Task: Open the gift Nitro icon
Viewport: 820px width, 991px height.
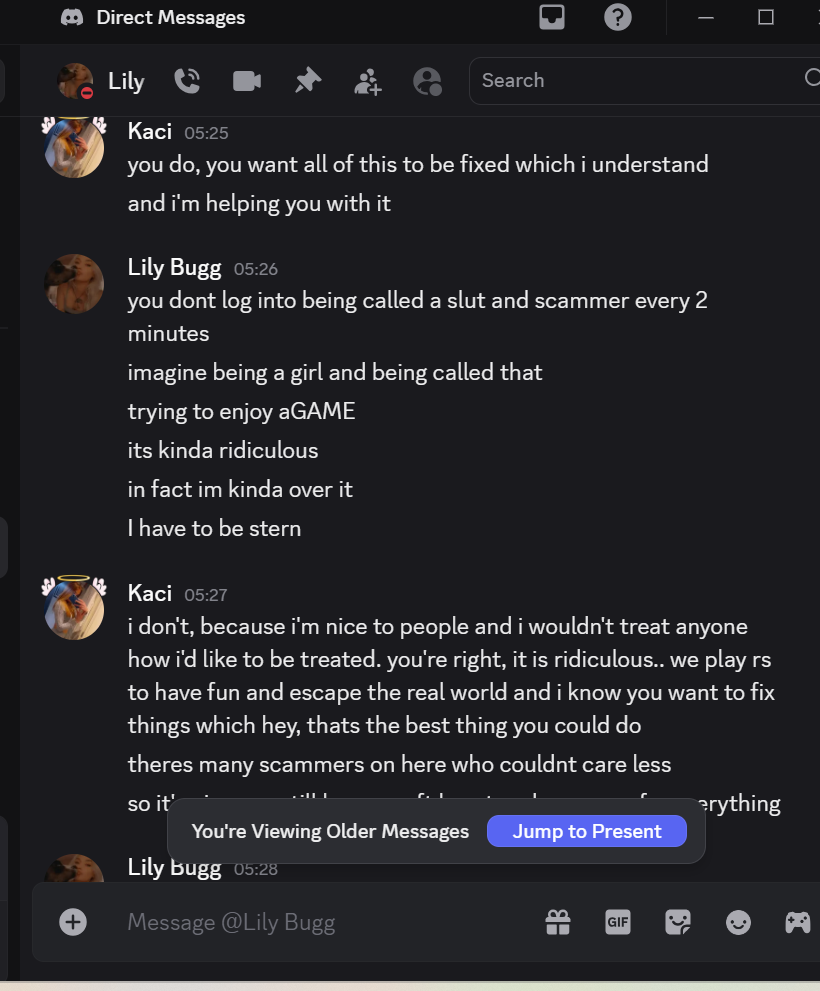Action: coord(558,922)
